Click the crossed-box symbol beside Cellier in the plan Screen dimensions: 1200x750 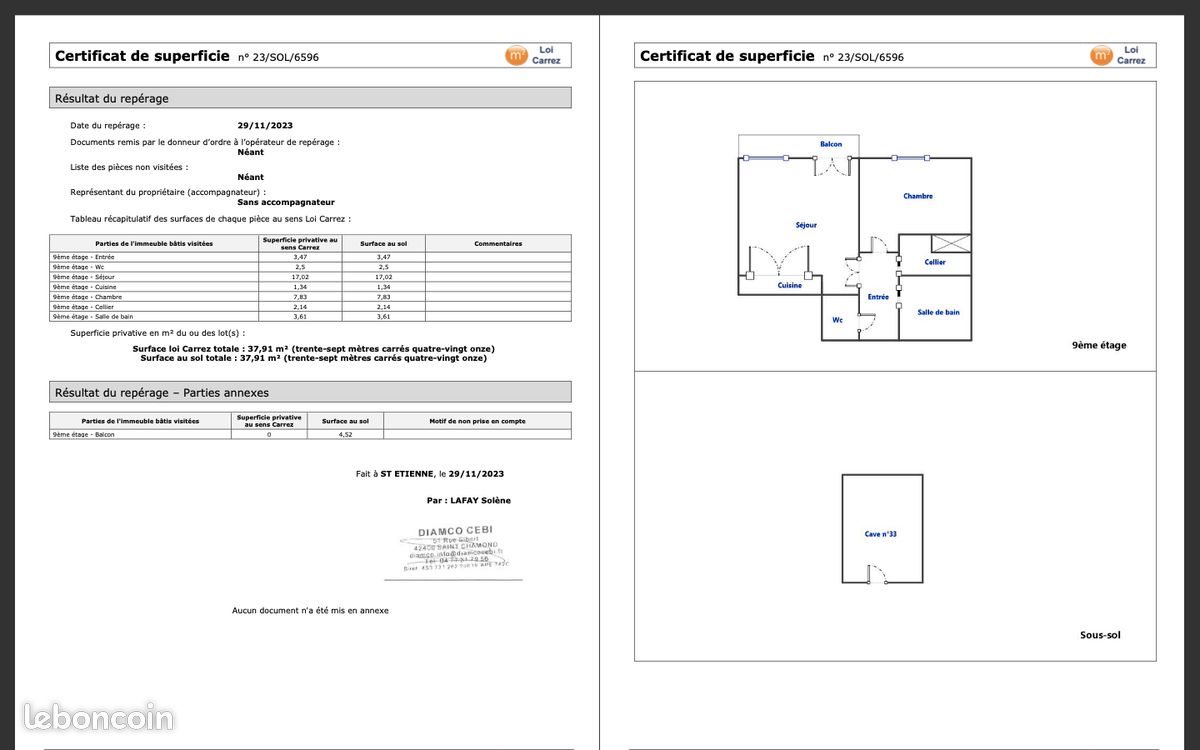pos(950,243)
